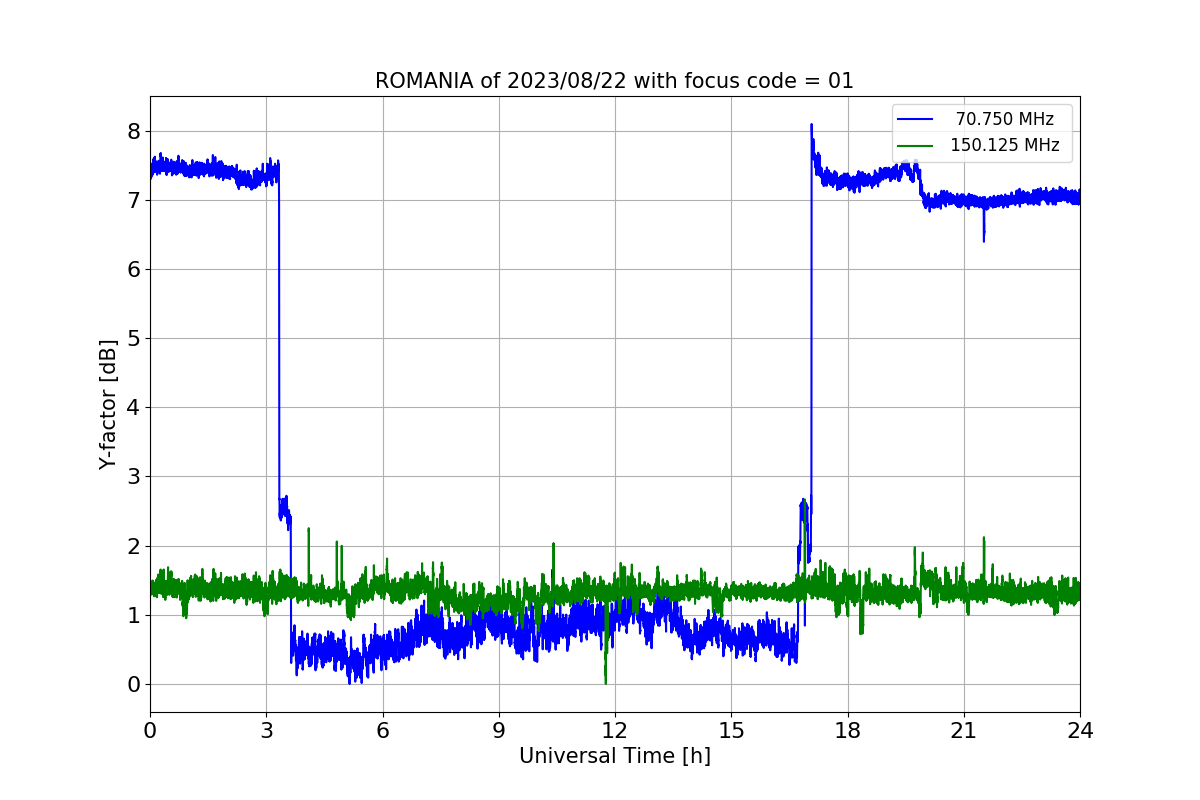Click the 'Y-factor [dB]' axis label
1200x800 pixels.
click(108, 404)
